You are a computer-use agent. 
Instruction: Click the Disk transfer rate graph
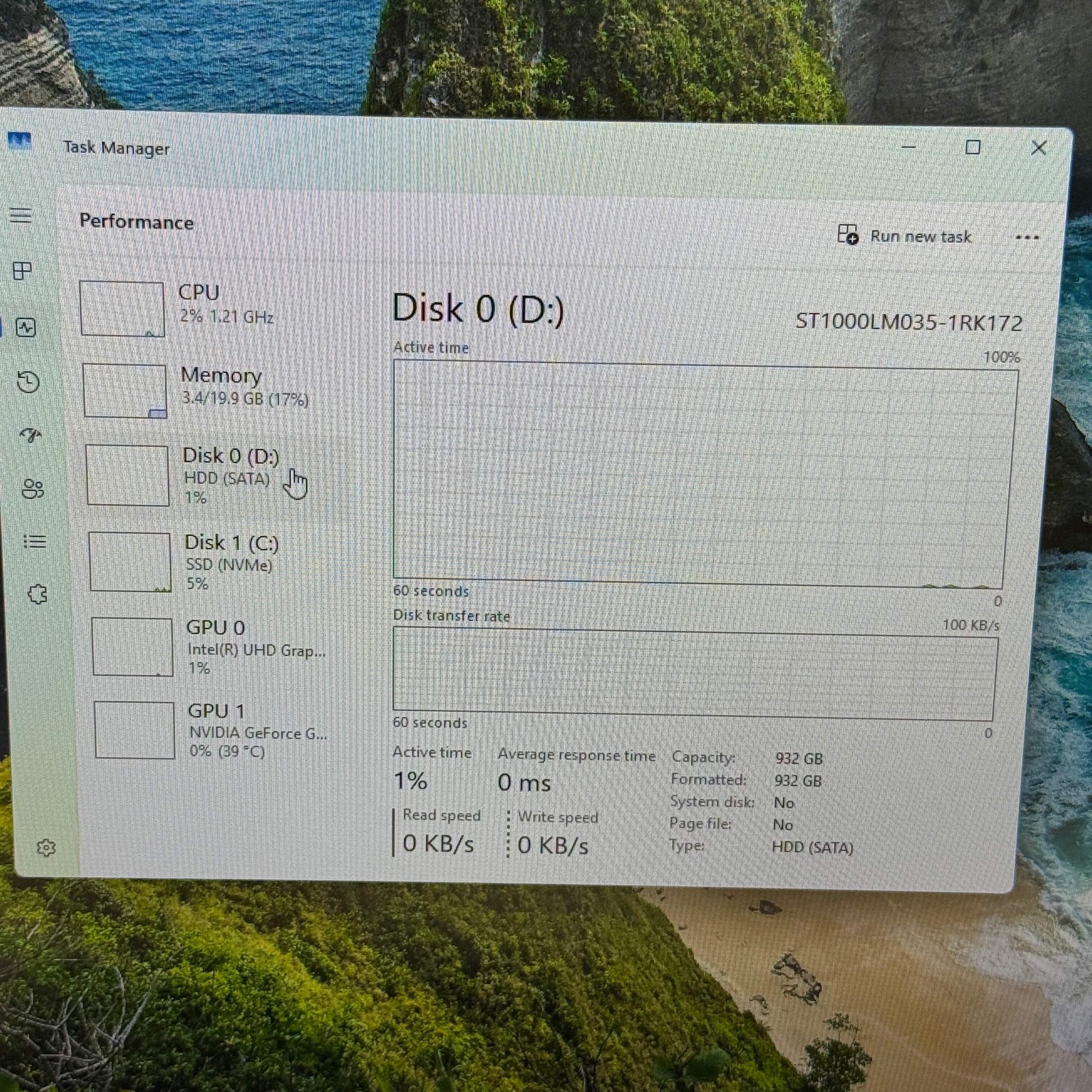(694, 674)
